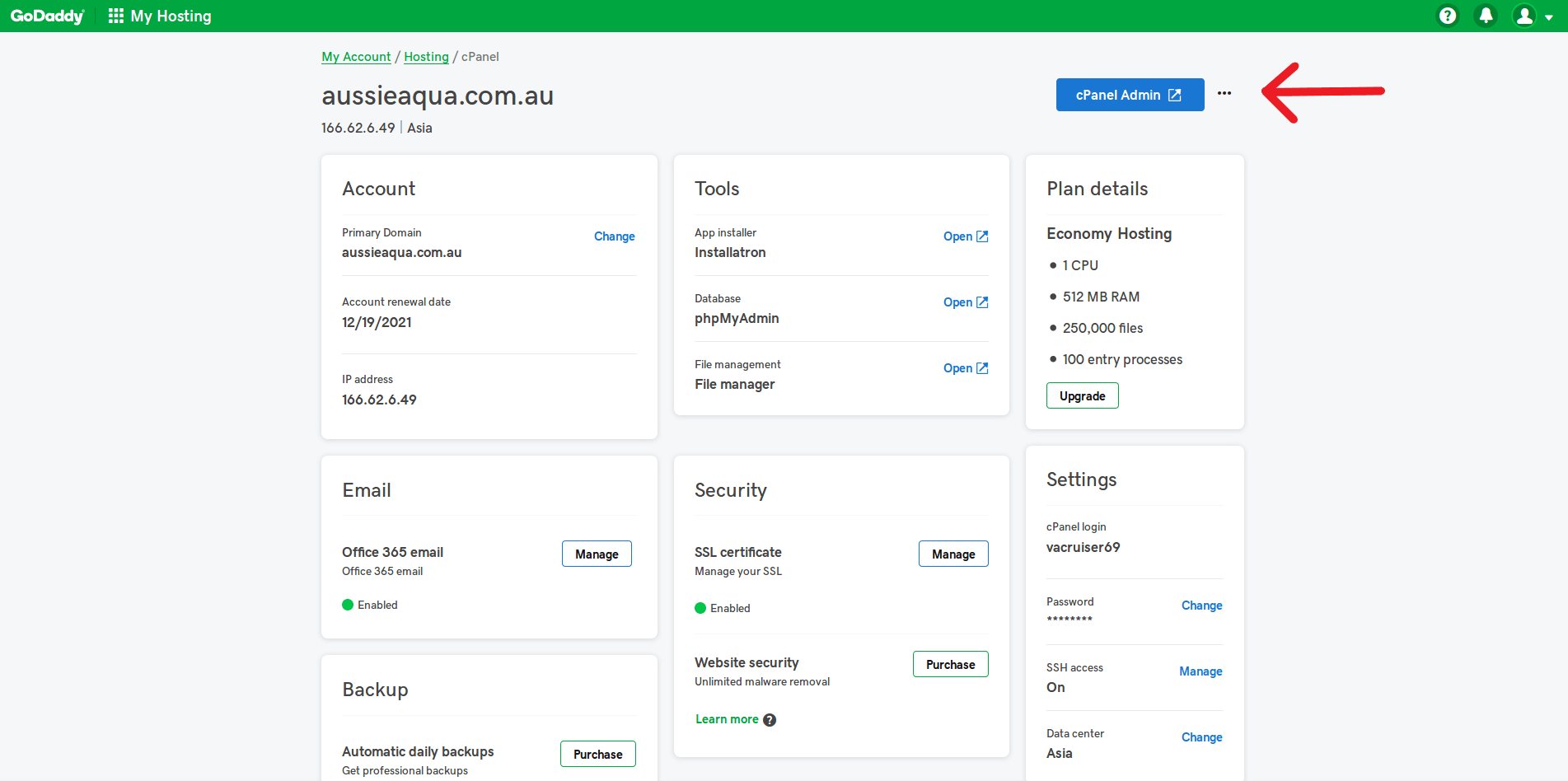Select renewal date 12/19/2021

point(377,322)
